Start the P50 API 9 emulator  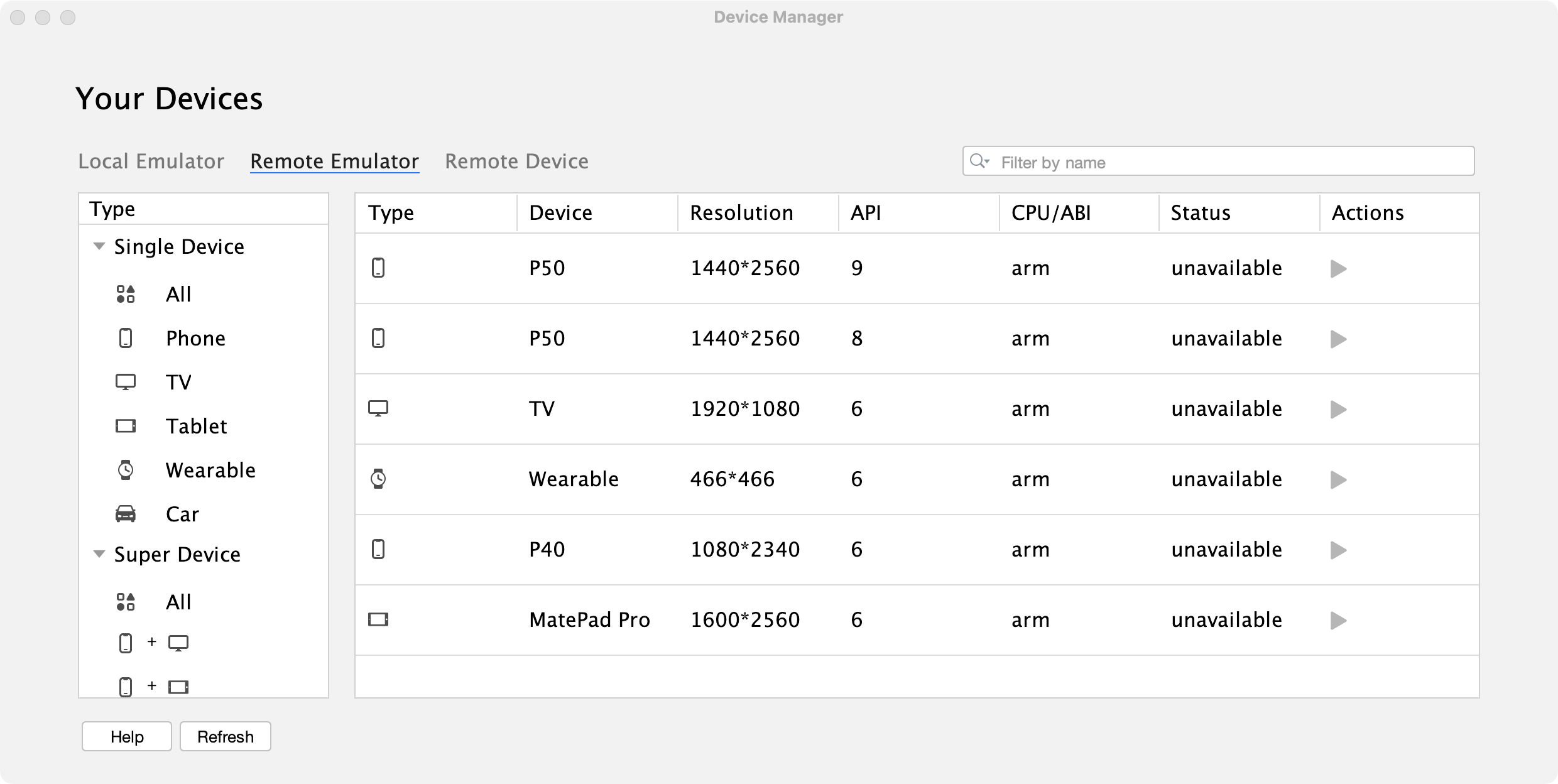pyautogui.click(x=1338, y=269)
